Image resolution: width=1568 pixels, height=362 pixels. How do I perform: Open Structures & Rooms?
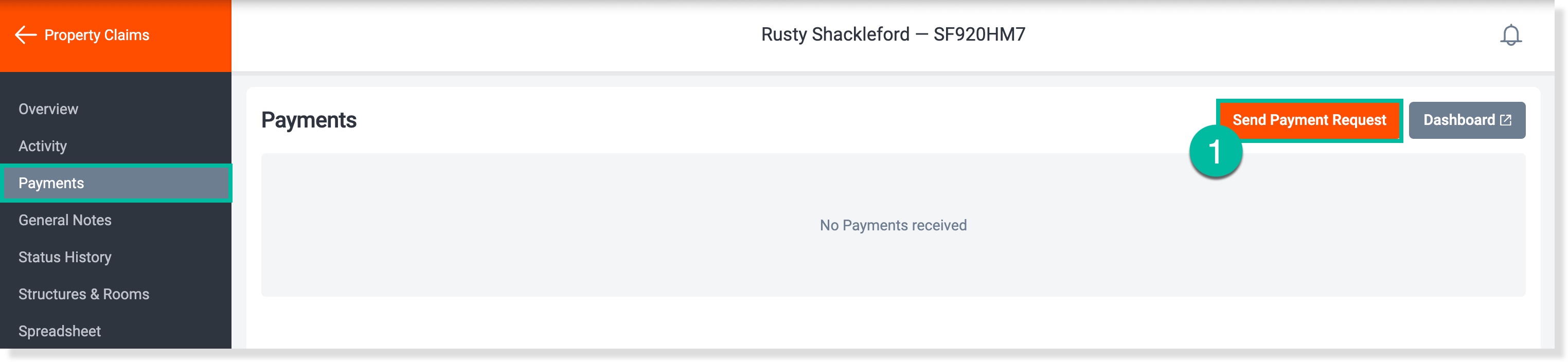pos(84,294)
